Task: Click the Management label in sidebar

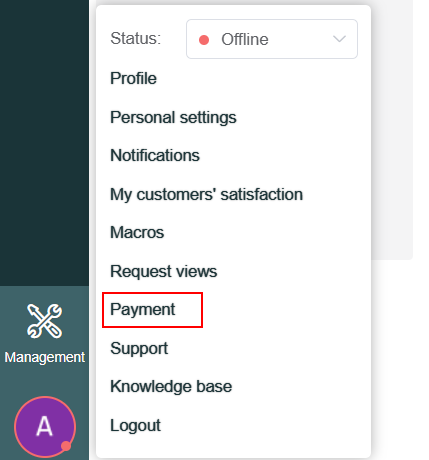Action: coord(45,357)
